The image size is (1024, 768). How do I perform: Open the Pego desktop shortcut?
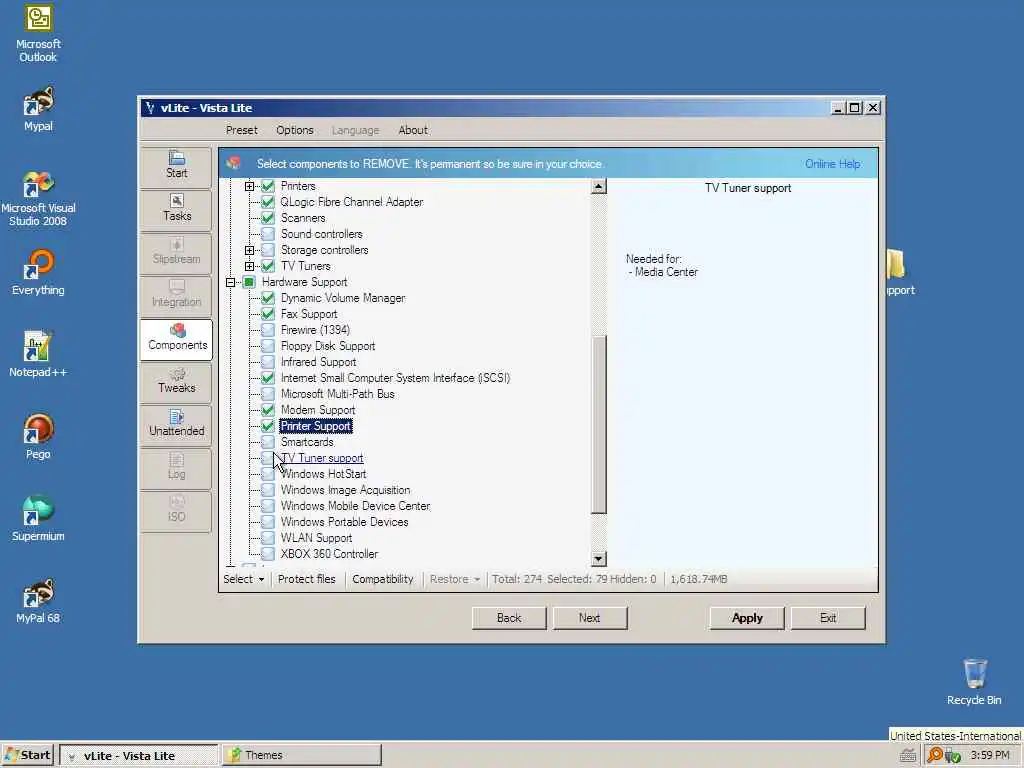[x=38, y=437]
